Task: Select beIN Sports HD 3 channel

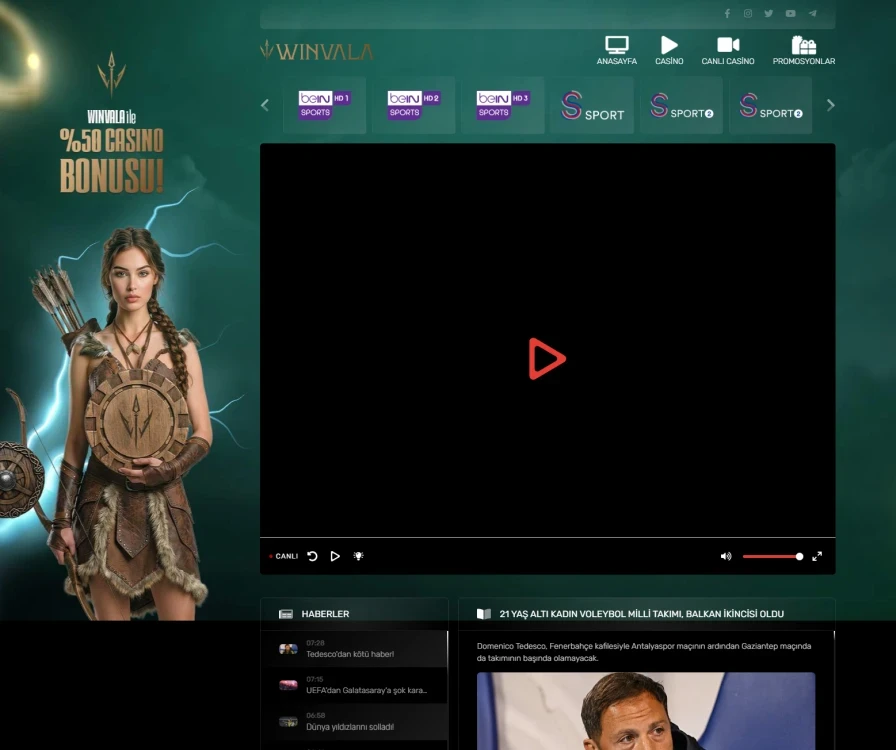Action: click(x=502, y=105)
